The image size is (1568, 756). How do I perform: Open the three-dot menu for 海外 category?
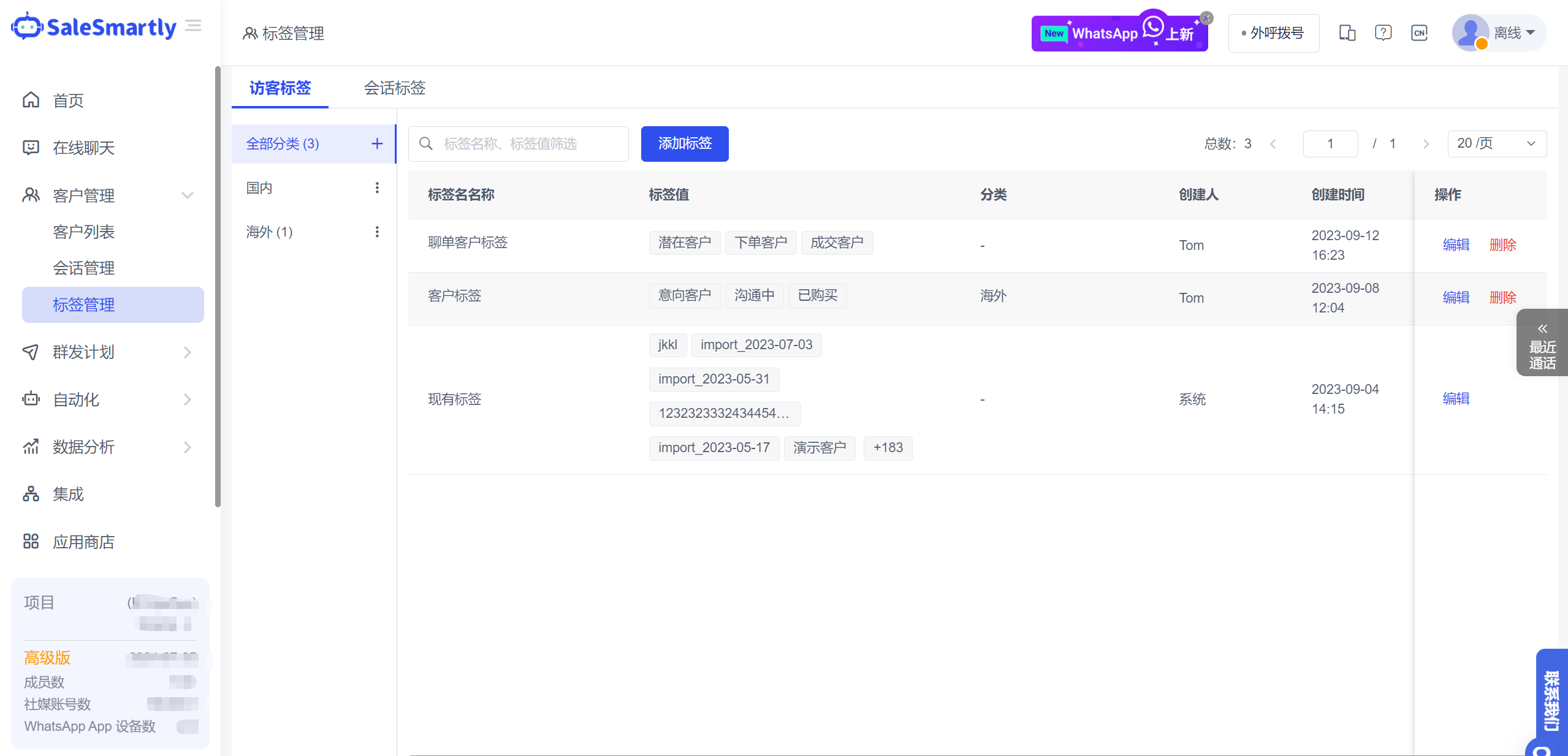[377, 232]
